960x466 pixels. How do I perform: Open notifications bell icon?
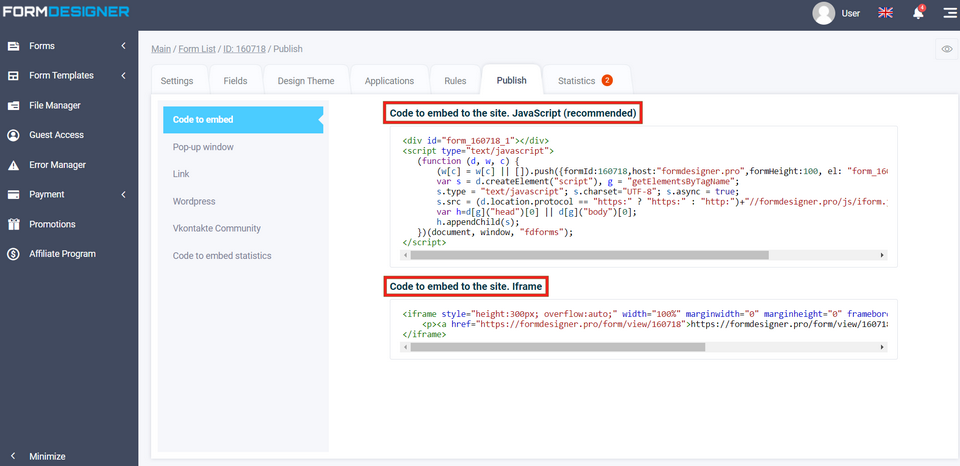click(918, 13)
